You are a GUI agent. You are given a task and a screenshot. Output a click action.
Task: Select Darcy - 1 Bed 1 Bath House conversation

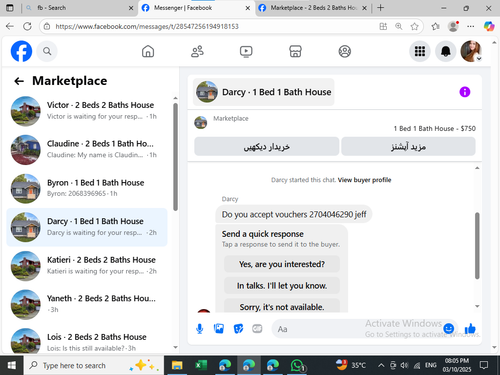point(87,227)
